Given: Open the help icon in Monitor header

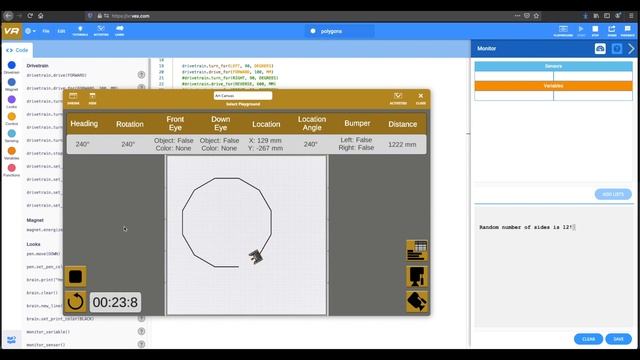Looking at the screenshot, I should 617,49.
